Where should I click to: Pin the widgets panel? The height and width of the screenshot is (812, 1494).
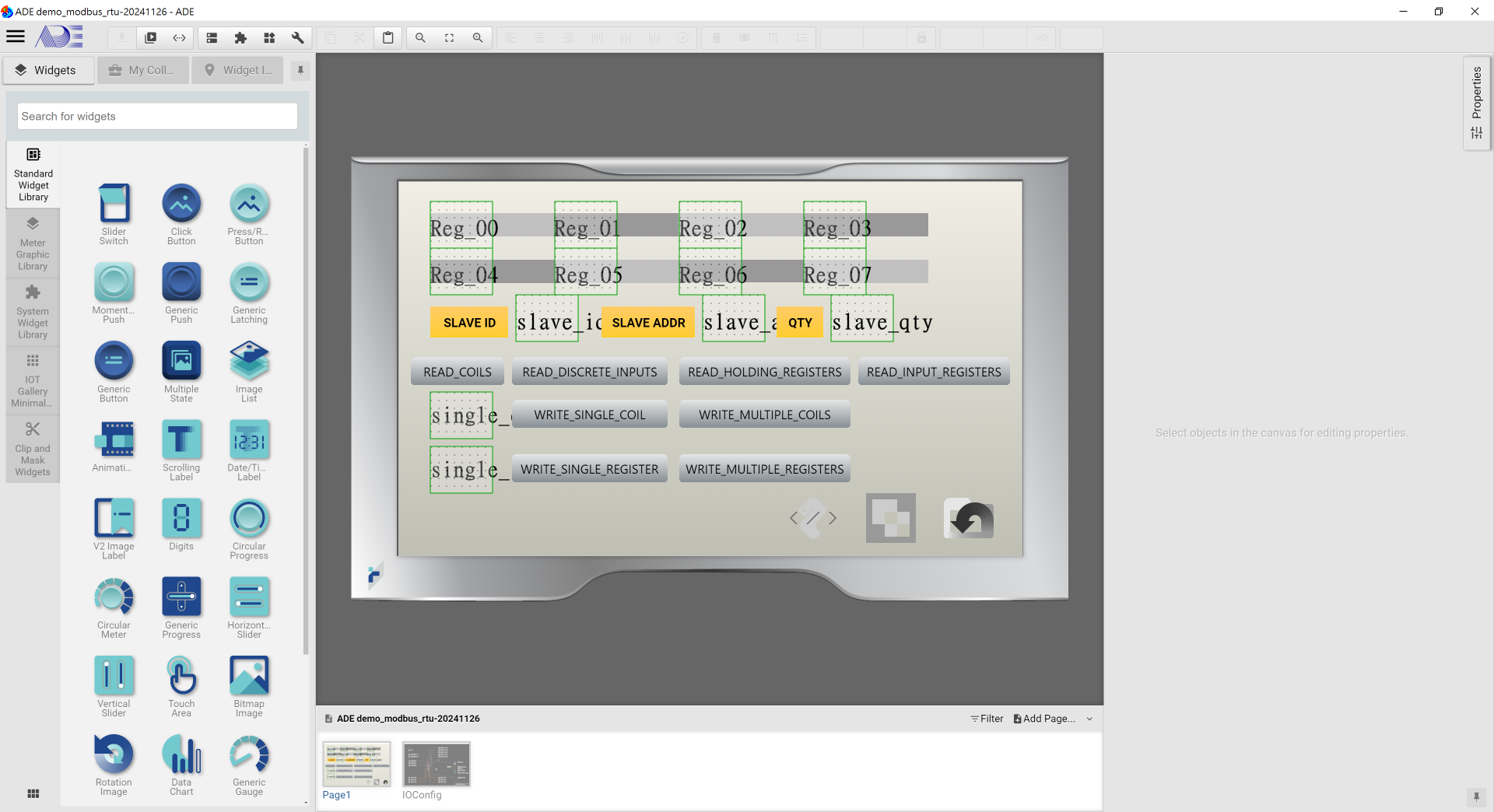tap(300, 70)
